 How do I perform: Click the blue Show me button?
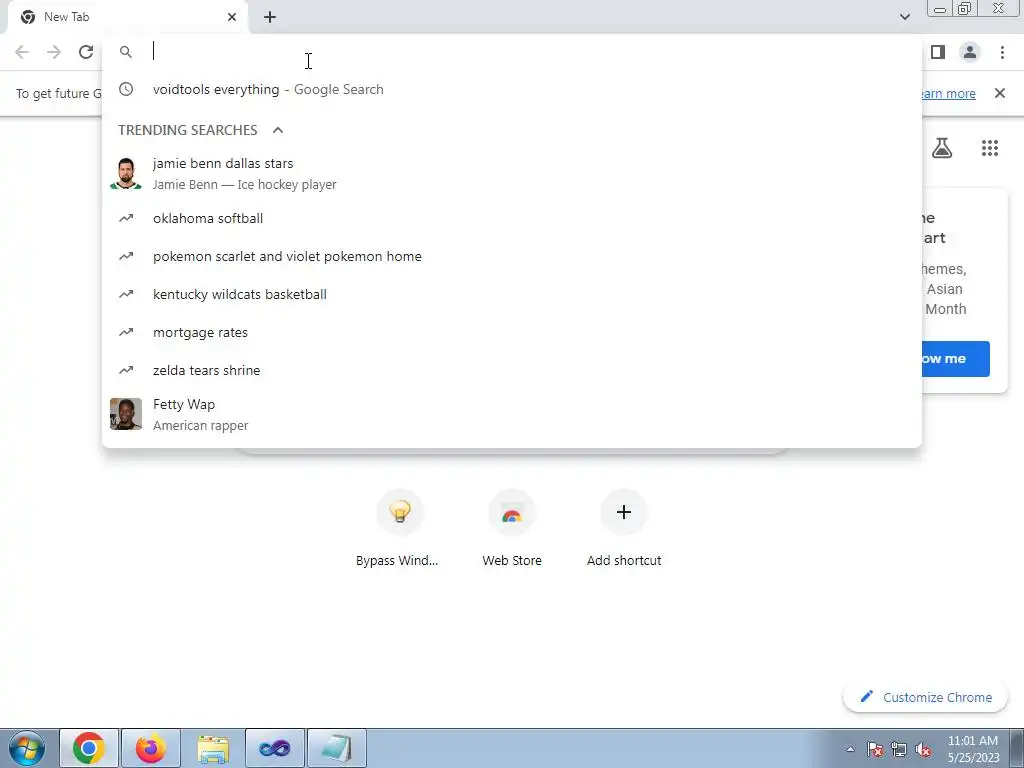(955, 359)
